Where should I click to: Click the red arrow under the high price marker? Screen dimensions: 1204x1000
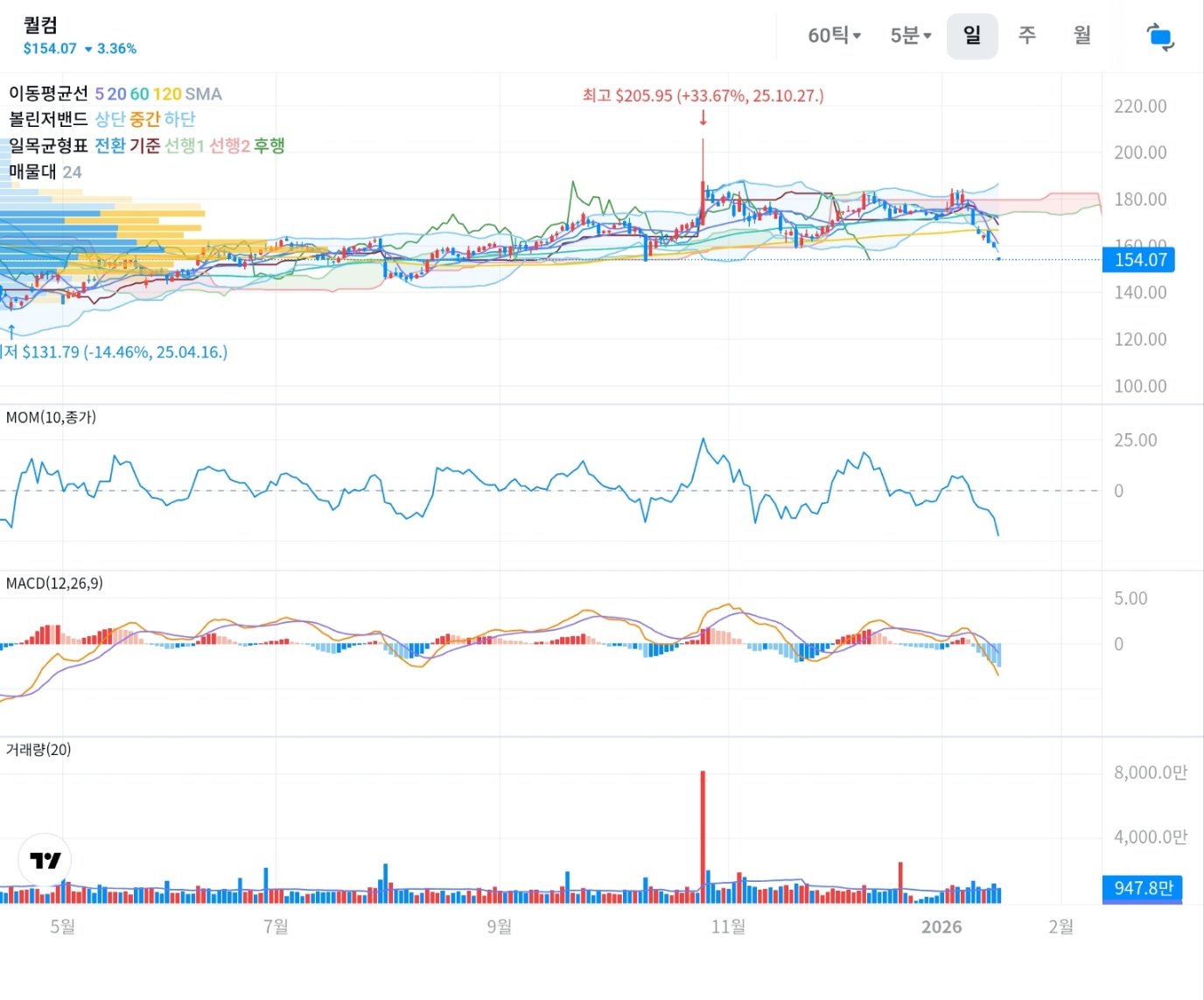(x=703, y=118)
